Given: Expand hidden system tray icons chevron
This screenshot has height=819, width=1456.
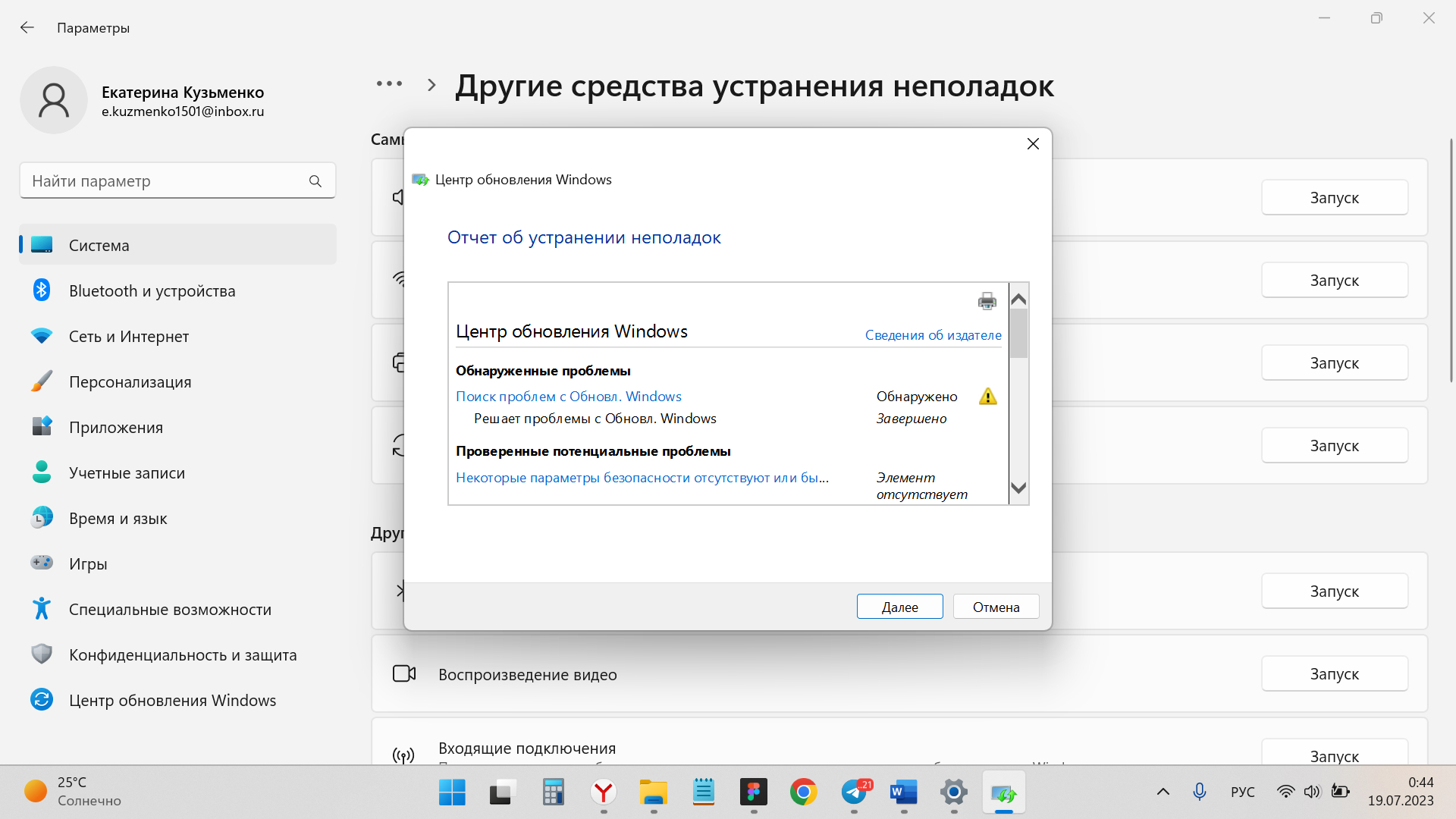Looking at the screenshot, I should (1163, 792).
